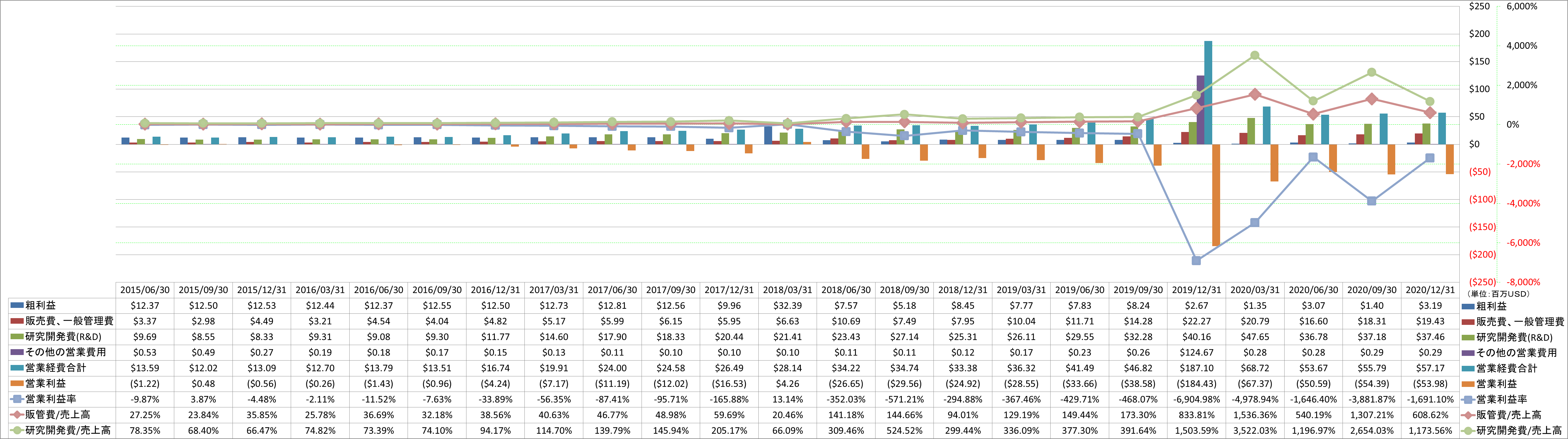Click 粗利益 label in the right legend
The height and width of the screenshot is (439, 1568).
[1491, 306]
